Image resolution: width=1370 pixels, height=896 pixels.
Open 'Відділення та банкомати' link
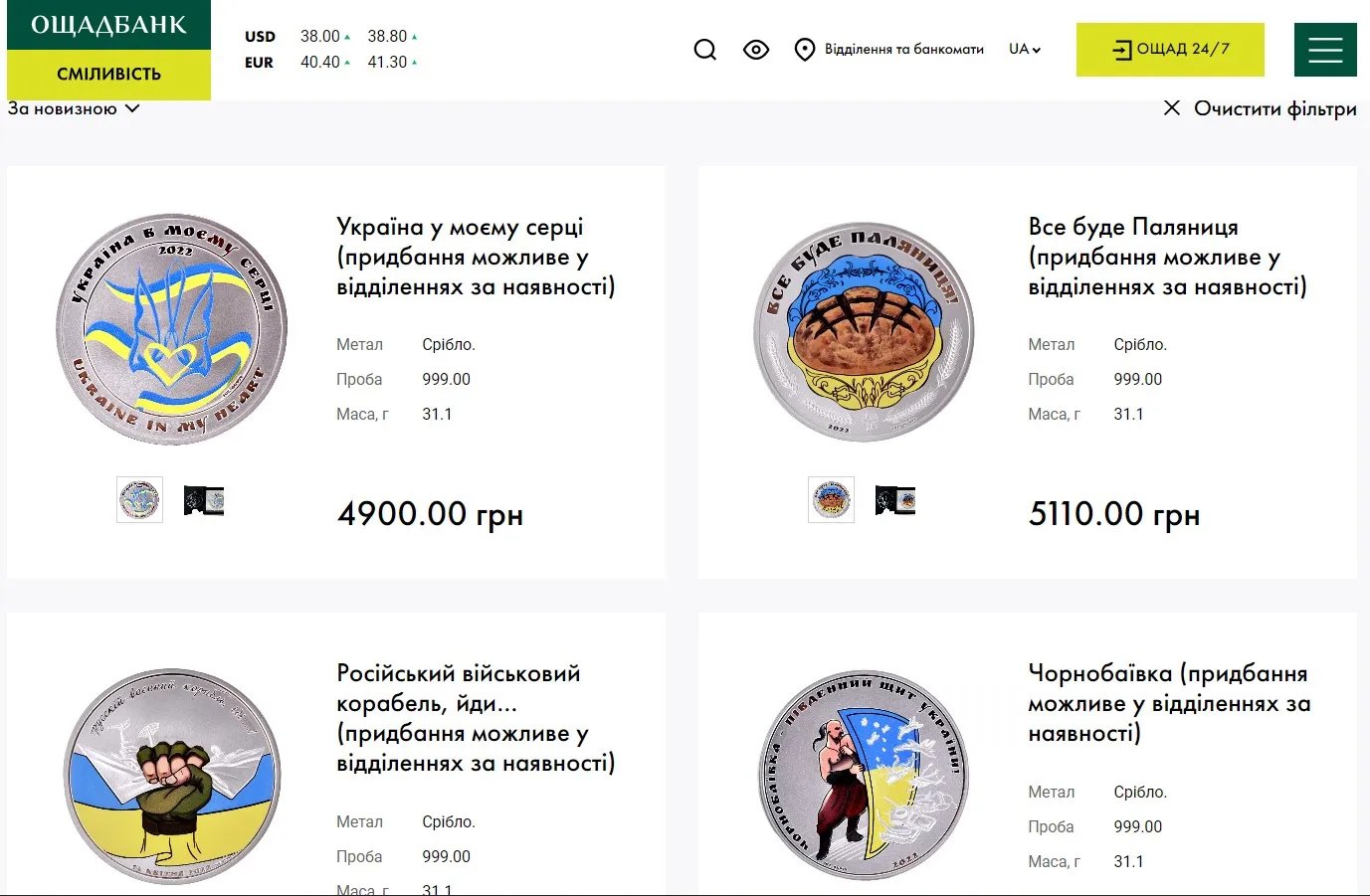[903, 49]
